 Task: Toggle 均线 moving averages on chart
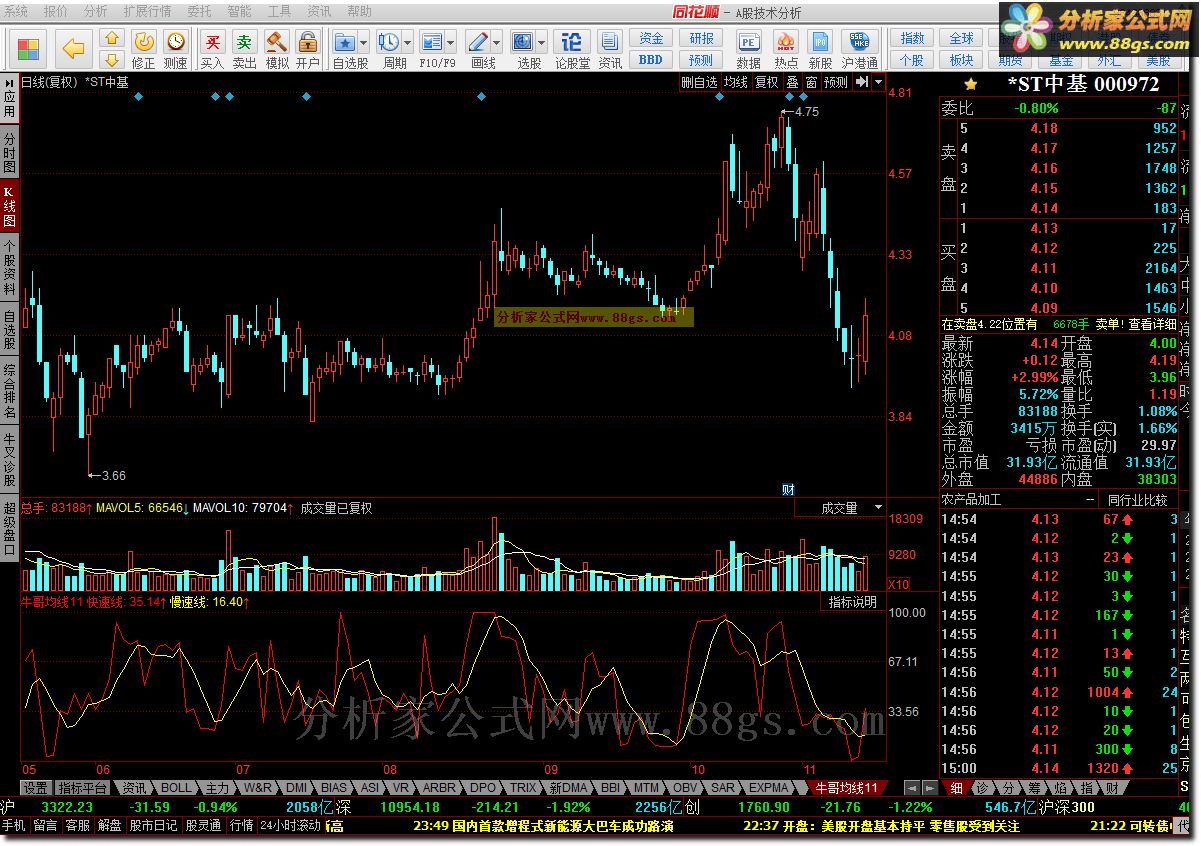pyautogui.click(x=737, y=82)
